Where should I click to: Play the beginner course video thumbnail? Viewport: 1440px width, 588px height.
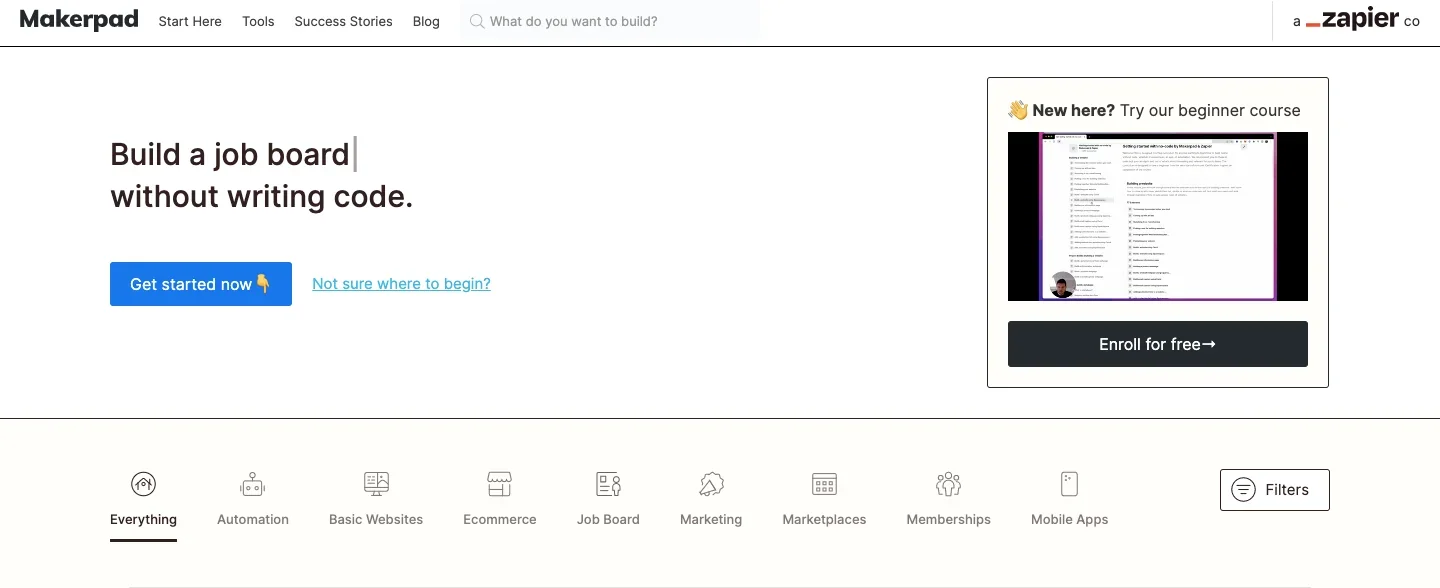point(1157,216)
